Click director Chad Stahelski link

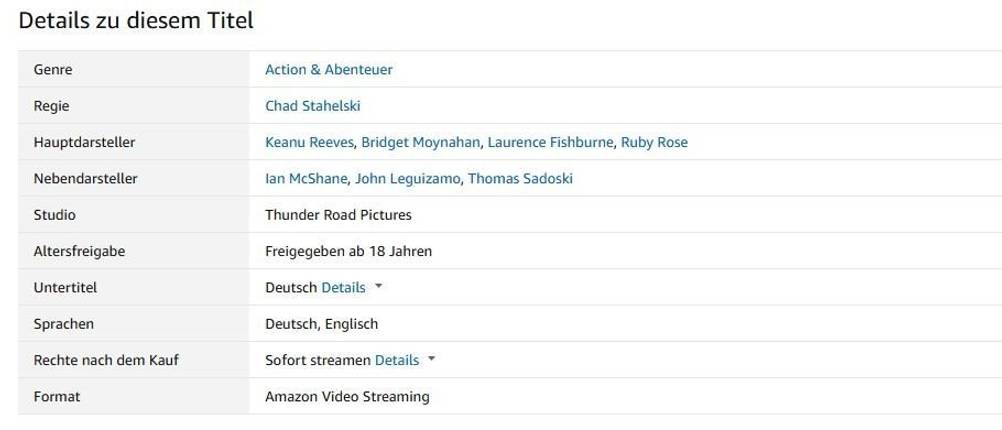(312, 106)
